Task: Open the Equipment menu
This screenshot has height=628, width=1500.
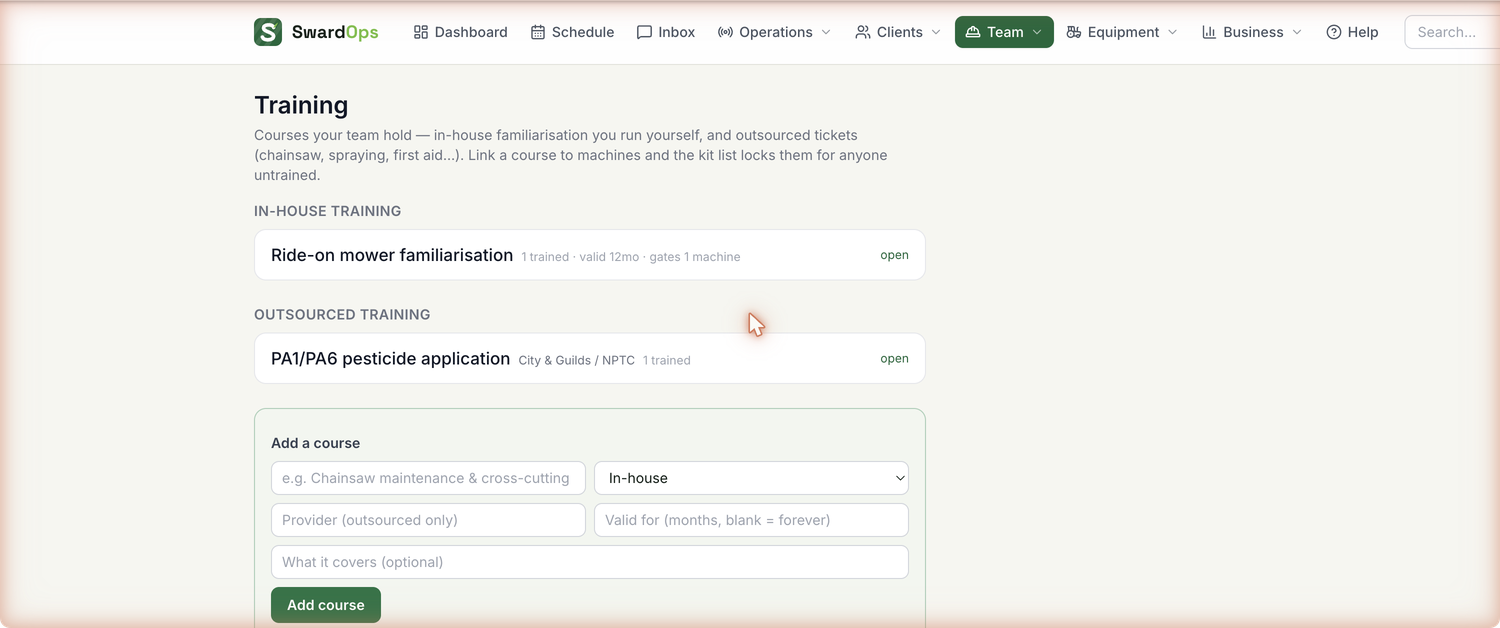Action: pos(1122,32)
